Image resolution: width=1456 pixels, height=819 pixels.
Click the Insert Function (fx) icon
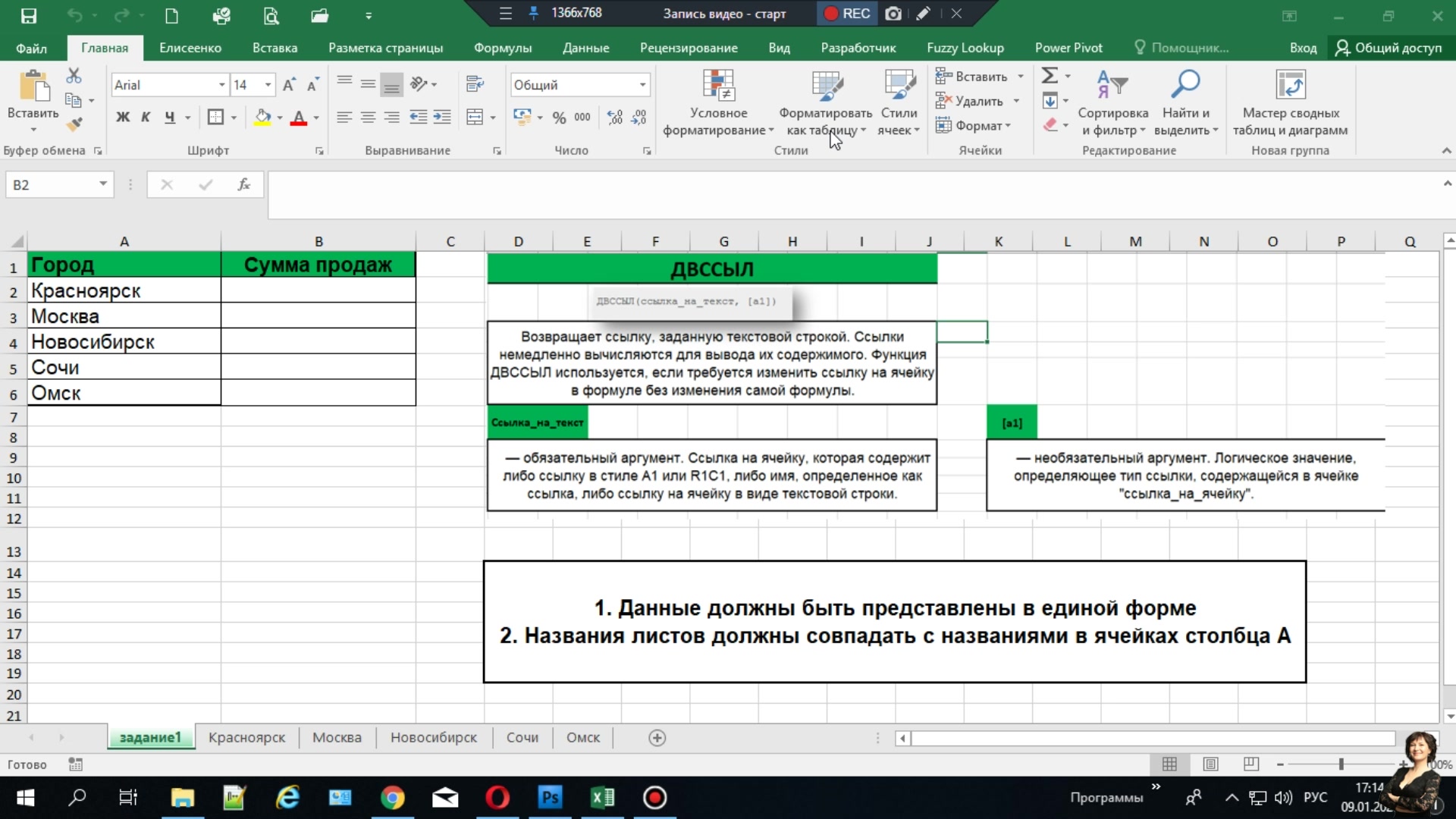coord(243,184)
